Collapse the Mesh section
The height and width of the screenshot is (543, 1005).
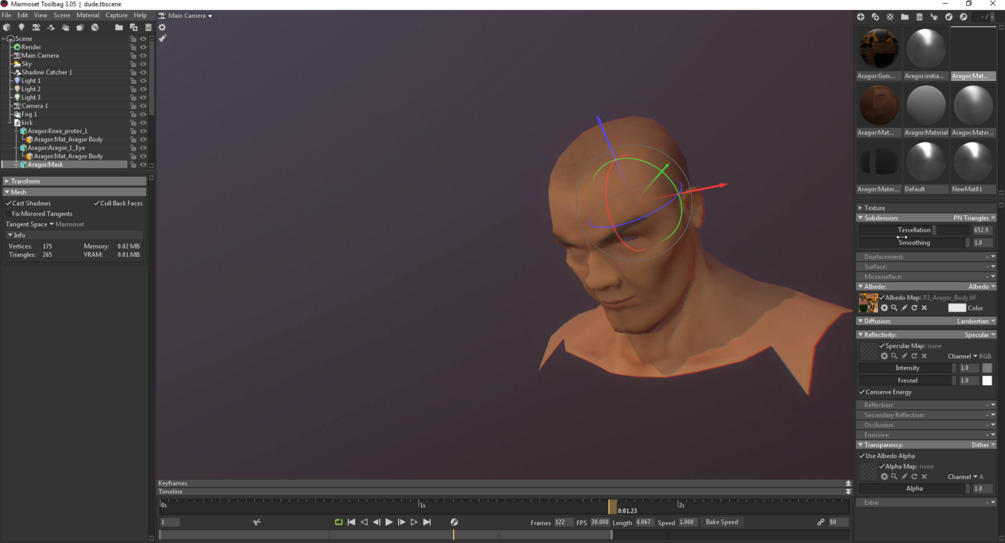pyautogui.click(x=6, y=192)
